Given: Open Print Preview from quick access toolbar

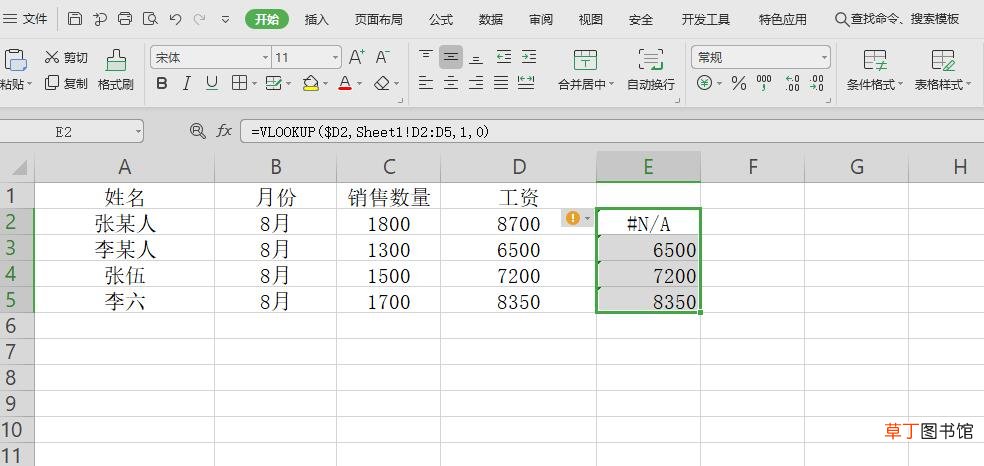Looking at the screenshot, I should click(150, 19).
